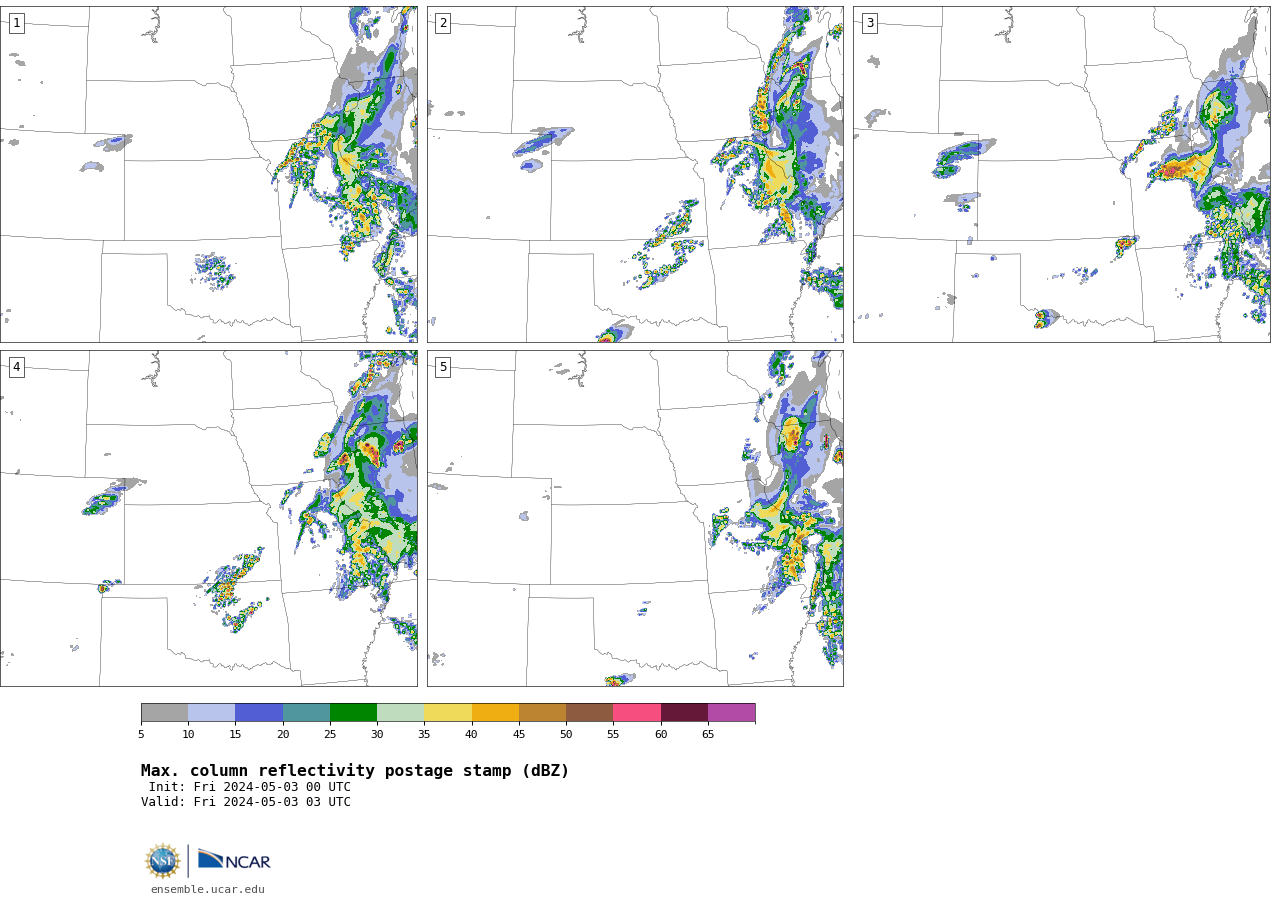
Task: Click the member label '3' box
Action: point(869,23)
